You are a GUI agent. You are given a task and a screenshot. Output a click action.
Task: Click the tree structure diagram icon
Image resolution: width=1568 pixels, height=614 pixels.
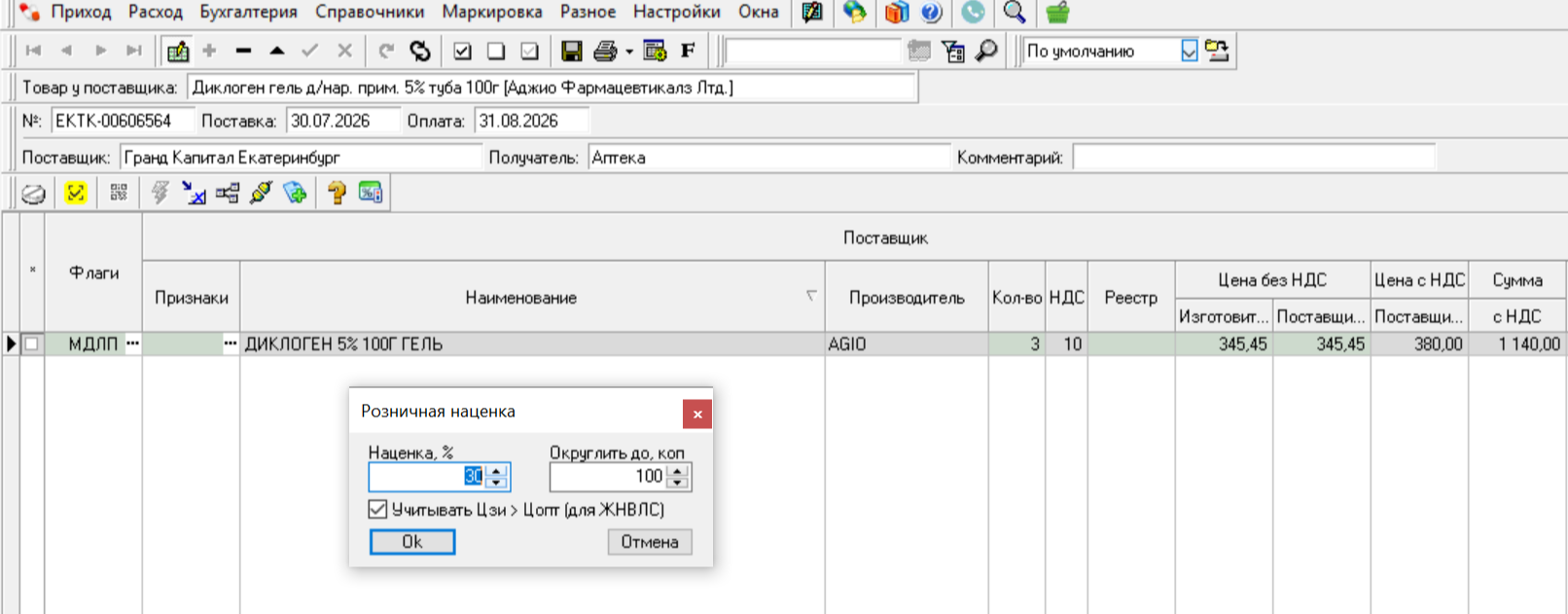click(228, 193)
